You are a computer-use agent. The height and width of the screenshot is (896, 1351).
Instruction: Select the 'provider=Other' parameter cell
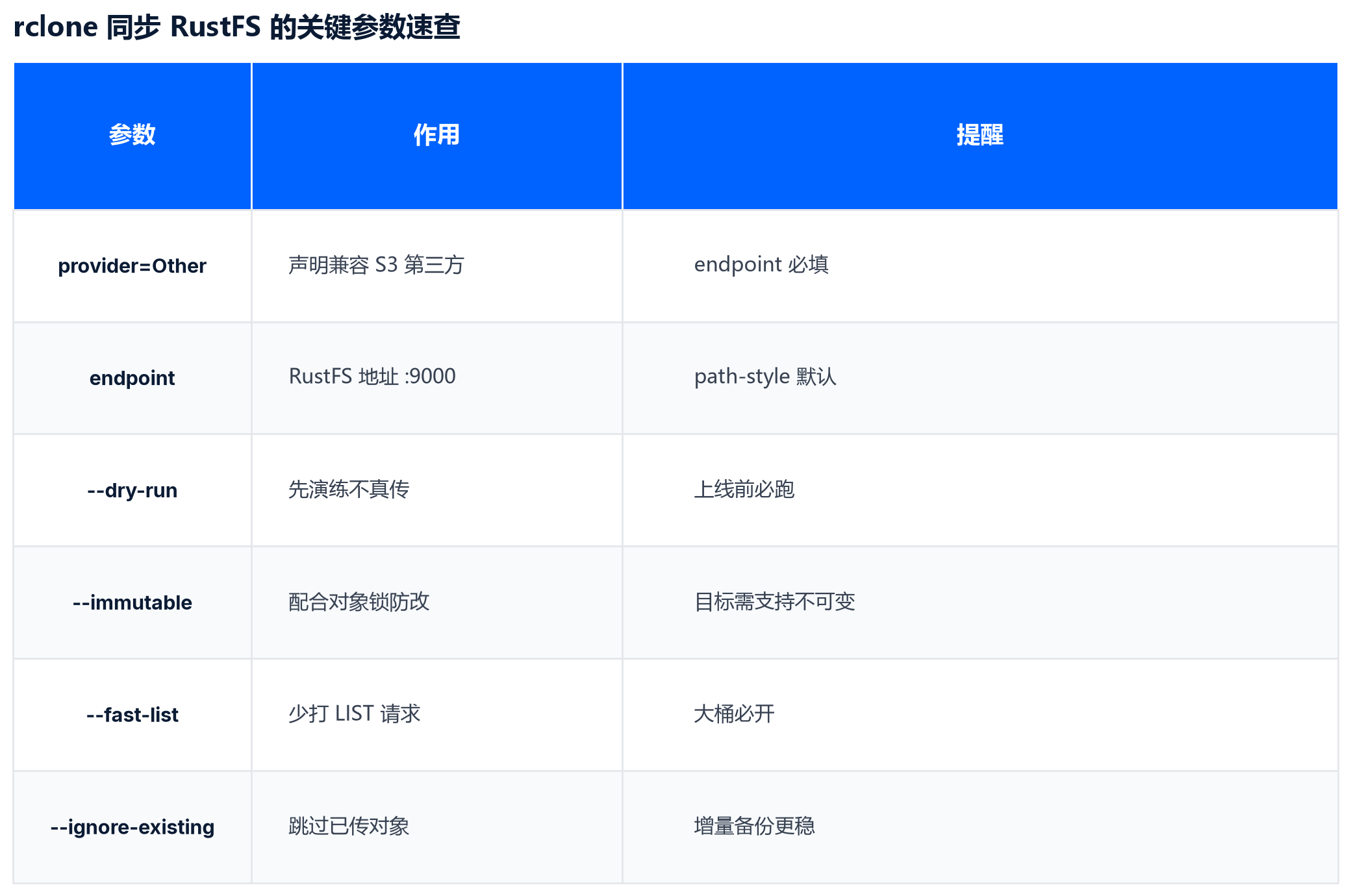(x=133, y=266)
